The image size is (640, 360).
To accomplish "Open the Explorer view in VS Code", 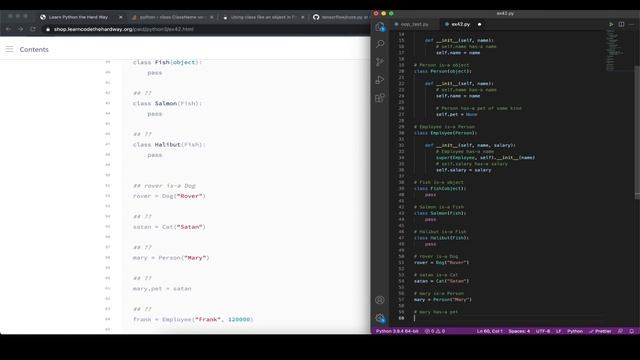I will point(380,27).
